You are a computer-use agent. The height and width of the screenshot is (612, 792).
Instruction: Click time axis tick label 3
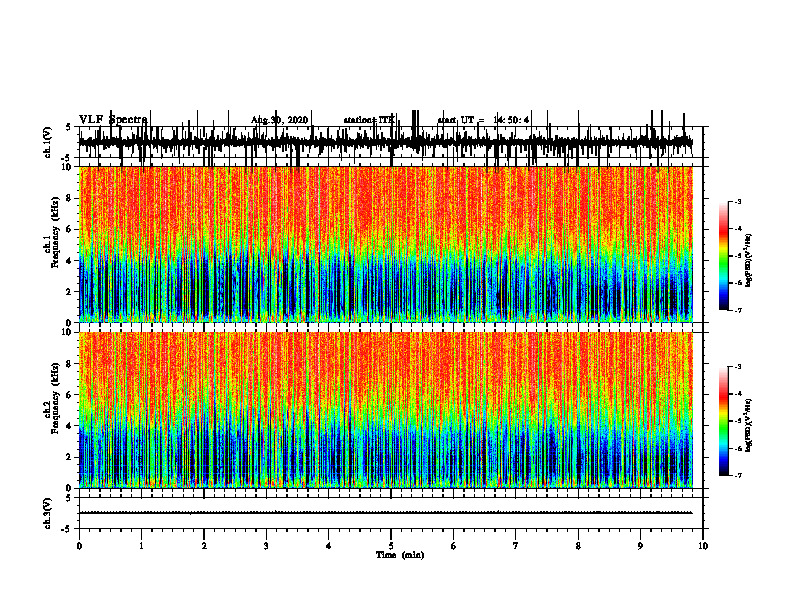[266, 546]
